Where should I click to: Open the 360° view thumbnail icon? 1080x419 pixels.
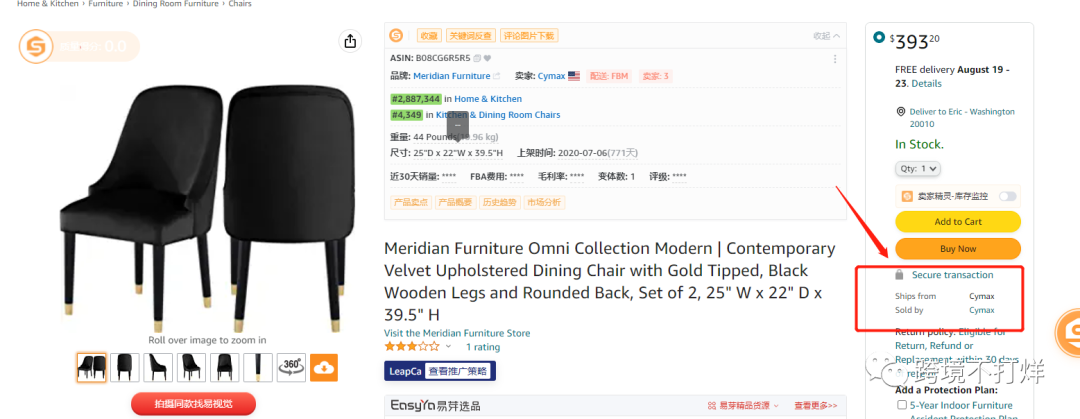(291, 367)
